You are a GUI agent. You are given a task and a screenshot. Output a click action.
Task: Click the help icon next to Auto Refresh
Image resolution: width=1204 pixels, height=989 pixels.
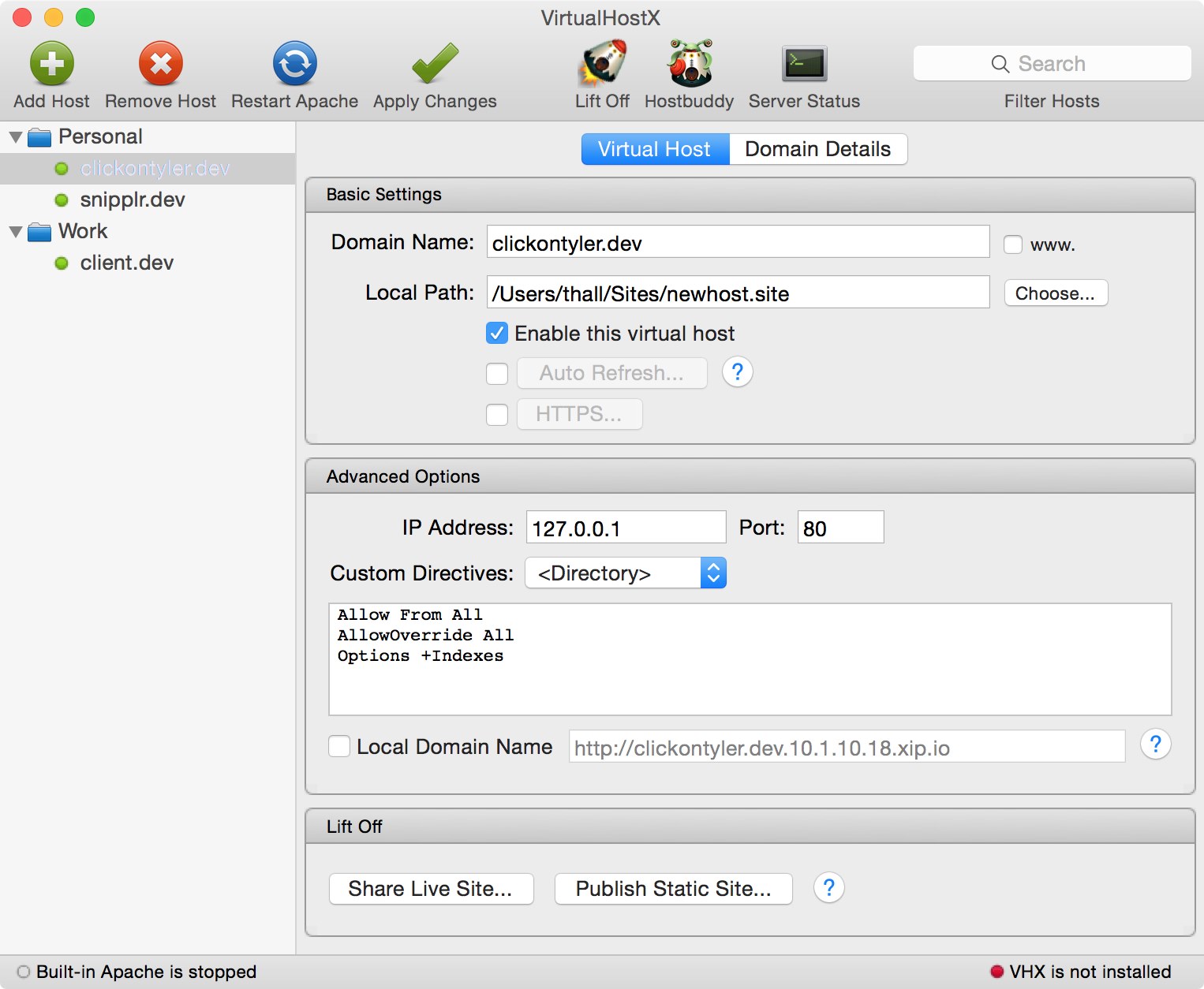(737, 371)
